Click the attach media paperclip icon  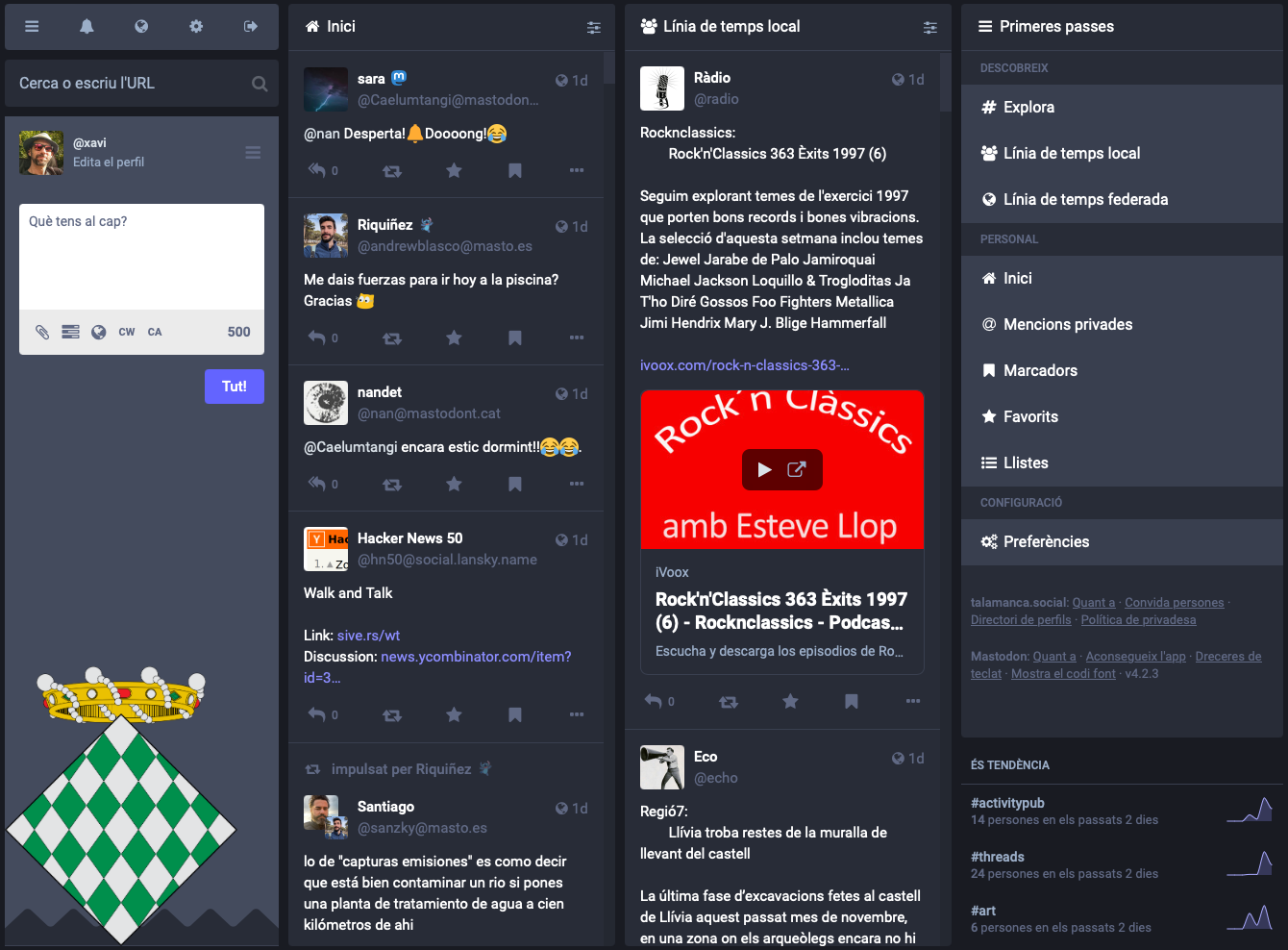(x=42, y=332)
